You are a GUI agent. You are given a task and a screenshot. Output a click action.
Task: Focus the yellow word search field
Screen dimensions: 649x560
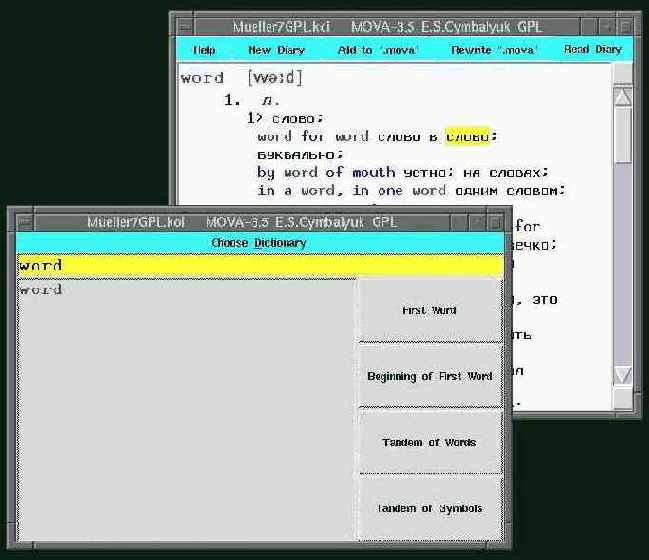[259, 265]
